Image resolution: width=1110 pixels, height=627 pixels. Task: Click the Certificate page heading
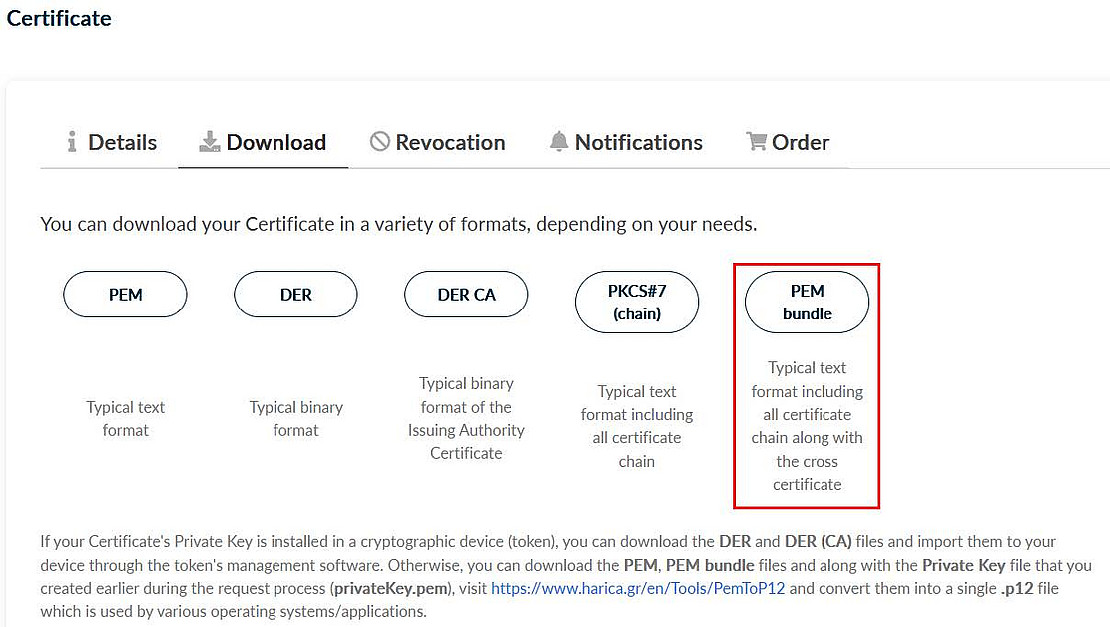click(x=59, y=18)
